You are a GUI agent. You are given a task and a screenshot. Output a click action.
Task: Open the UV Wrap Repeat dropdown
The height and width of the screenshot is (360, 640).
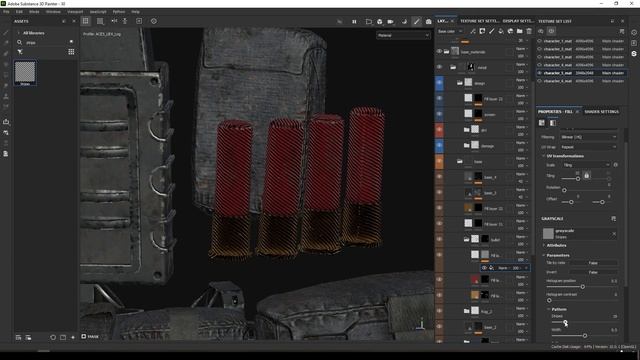click(589, 147)
